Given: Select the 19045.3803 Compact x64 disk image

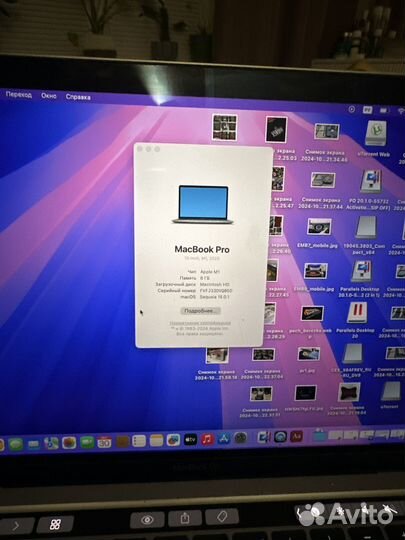Looking at the screenshot, I should coord(366,227).
